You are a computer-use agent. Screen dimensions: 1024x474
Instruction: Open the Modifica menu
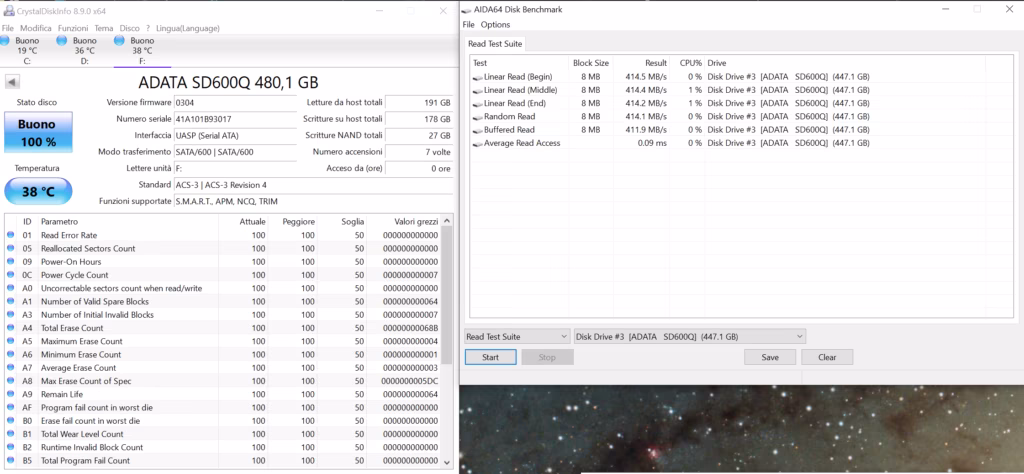click(36, 28)
